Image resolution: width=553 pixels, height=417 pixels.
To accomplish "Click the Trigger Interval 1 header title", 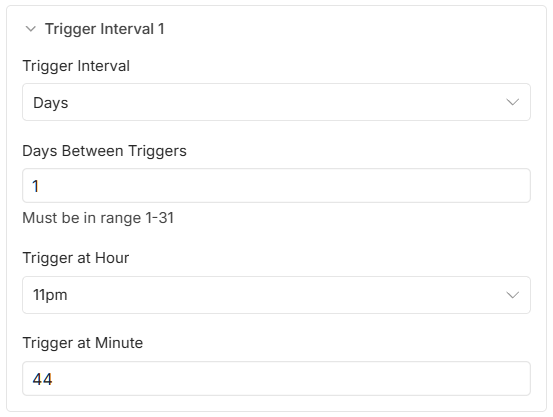I will pyautogui.click(x=105, y=29).
